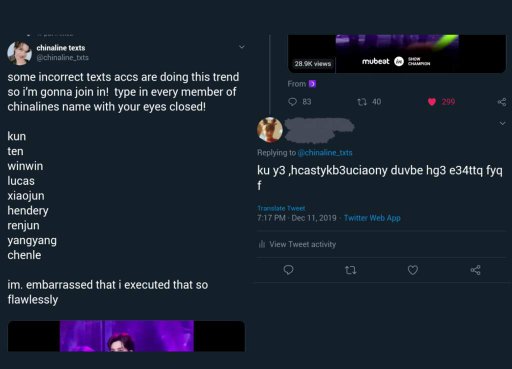Share the video tweet above the reply
This screenshot has width=512, height=369.
pyautogui.click(x=502, y=102)
